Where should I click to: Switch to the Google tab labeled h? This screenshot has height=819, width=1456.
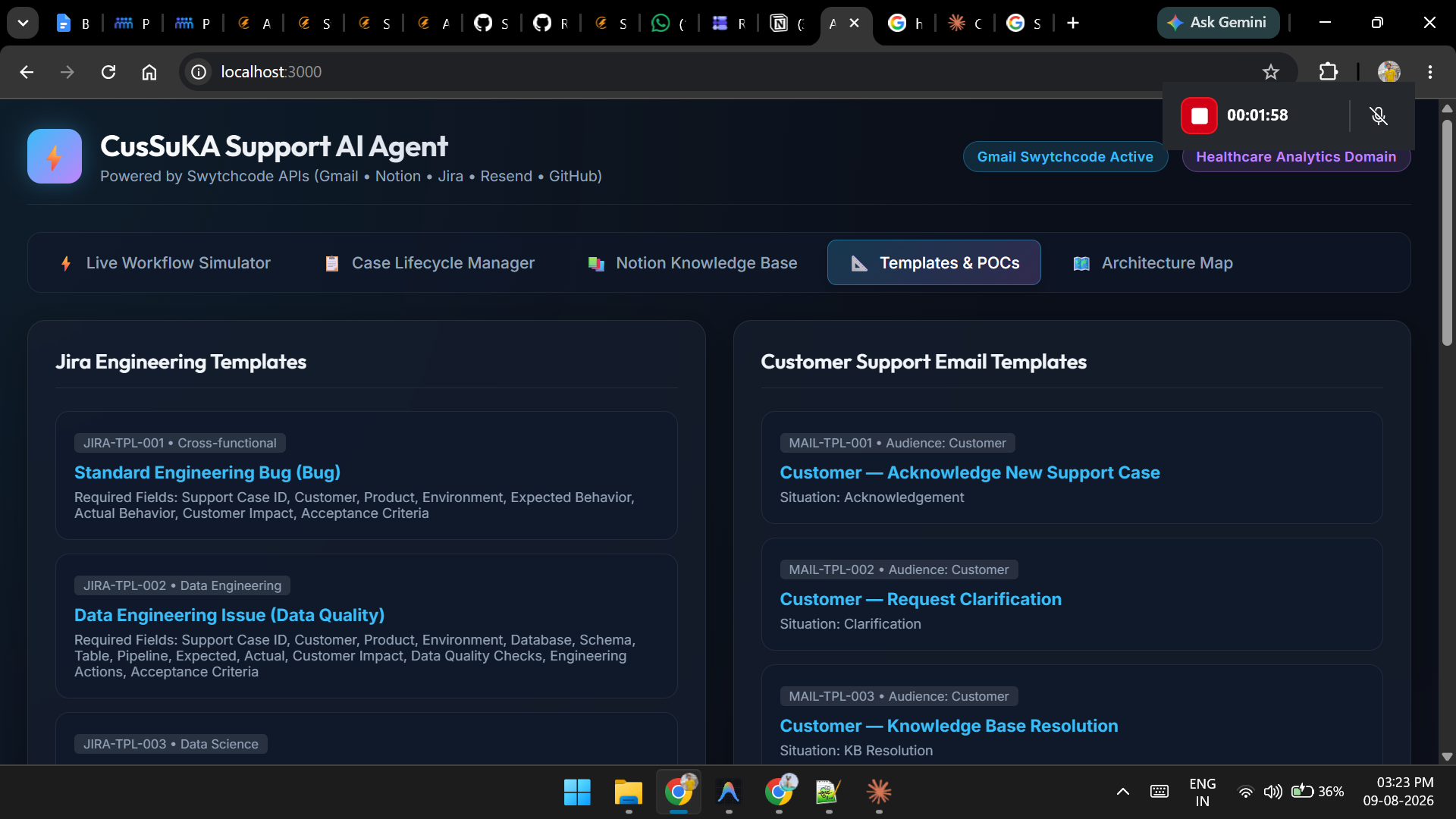point(905,24)
